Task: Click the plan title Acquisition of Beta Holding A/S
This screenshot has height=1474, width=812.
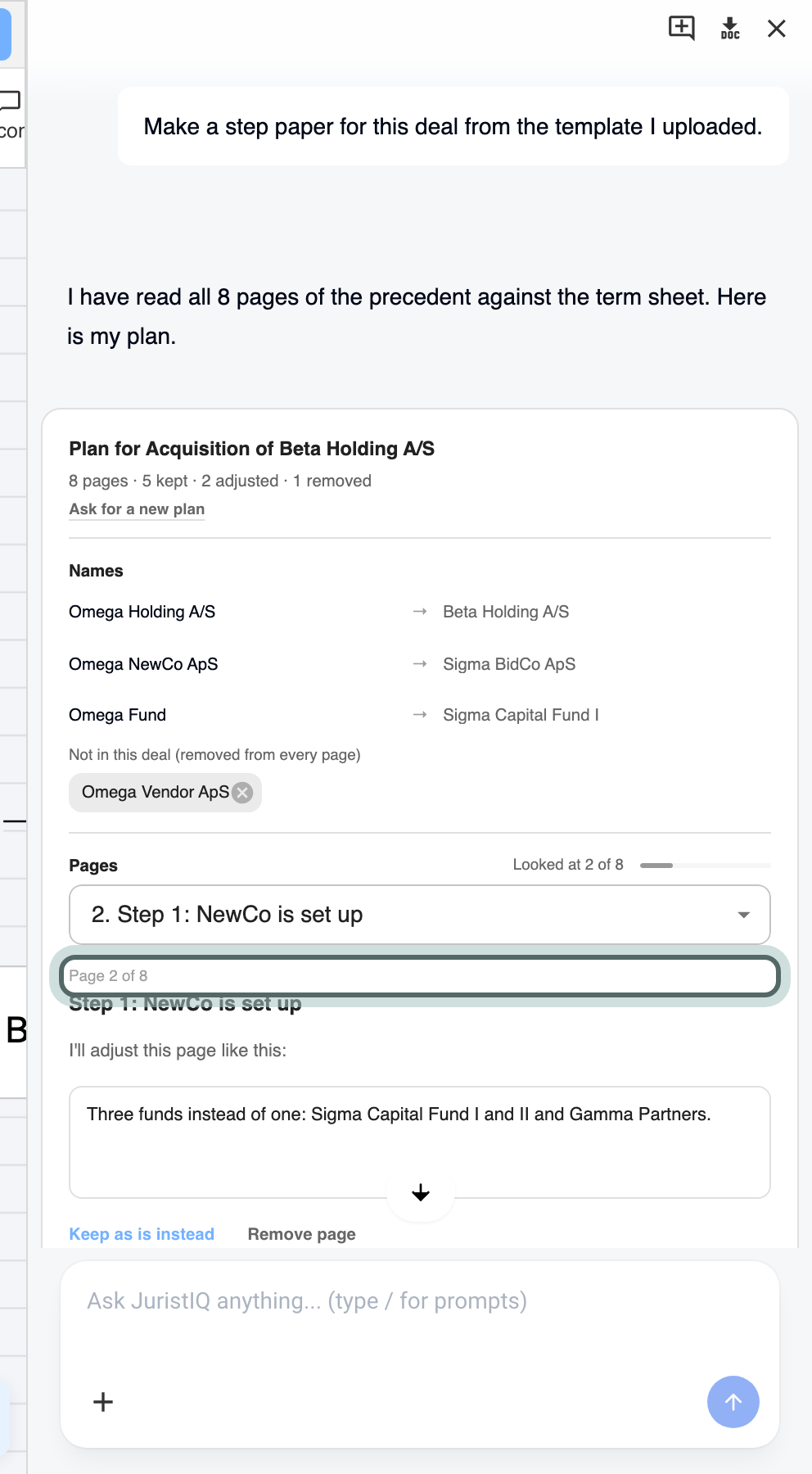Action: pos(252,449)
